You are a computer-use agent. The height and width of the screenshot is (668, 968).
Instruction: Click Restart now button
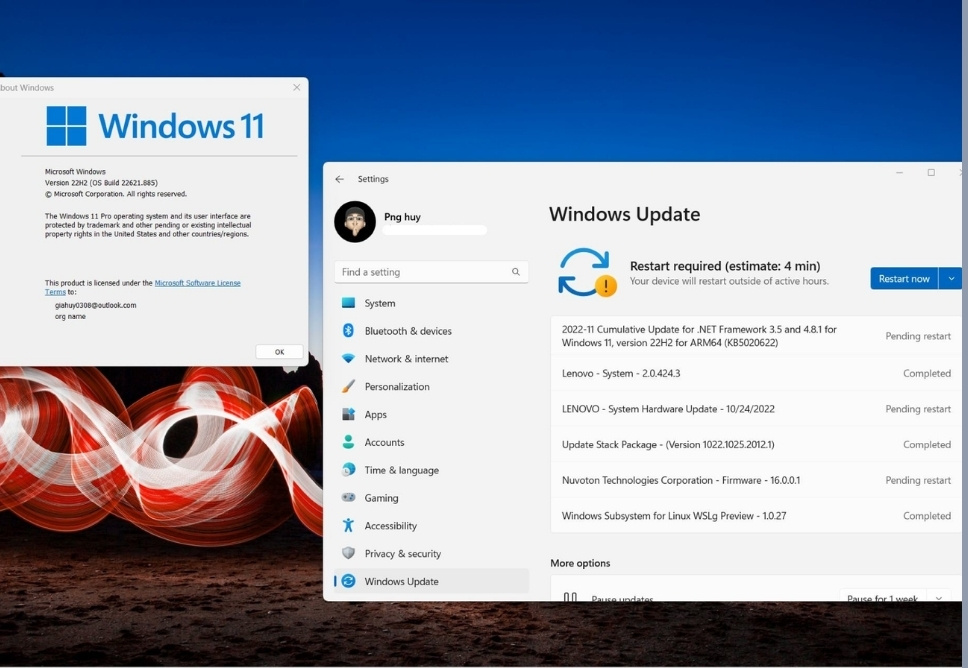point(904,278)
